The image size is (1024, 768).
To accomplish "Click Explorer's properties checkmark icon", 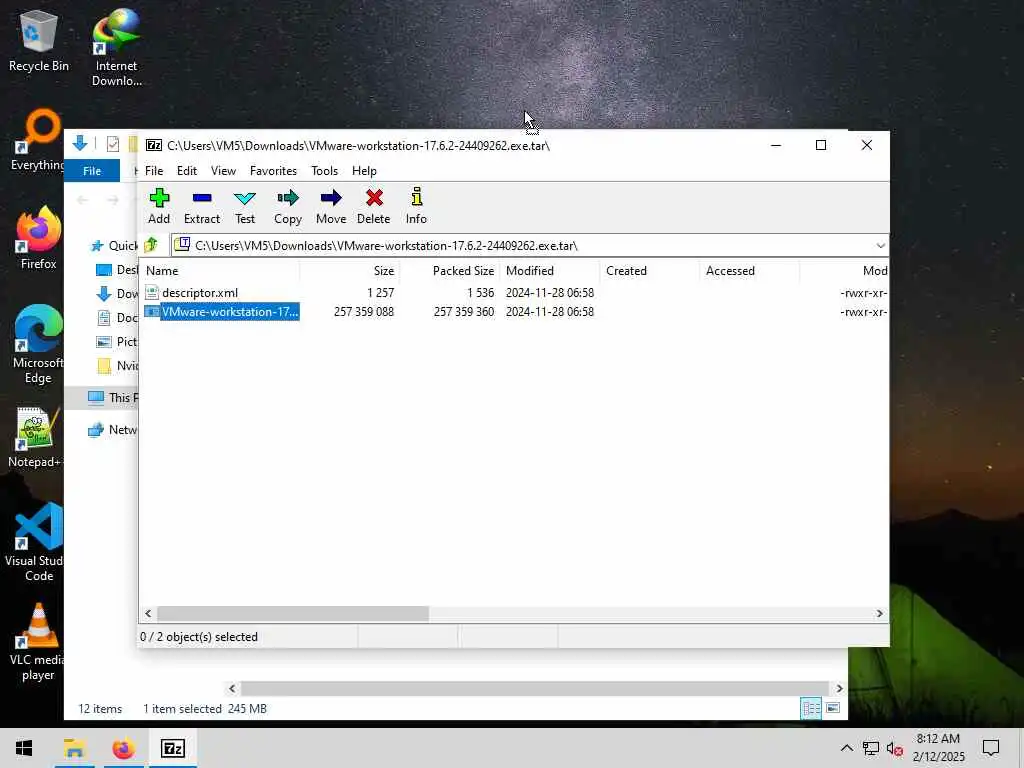I will click(x=112, y=144).
